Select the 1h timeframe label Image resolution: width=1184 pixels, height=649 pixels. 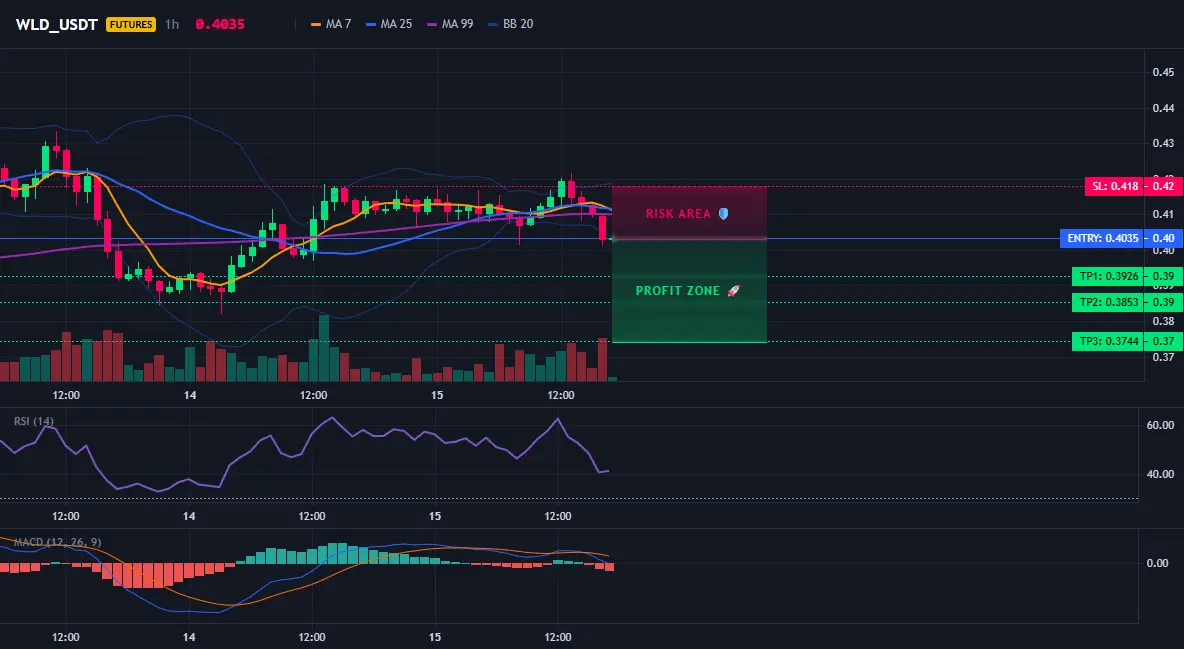click(x=172, y=24)
